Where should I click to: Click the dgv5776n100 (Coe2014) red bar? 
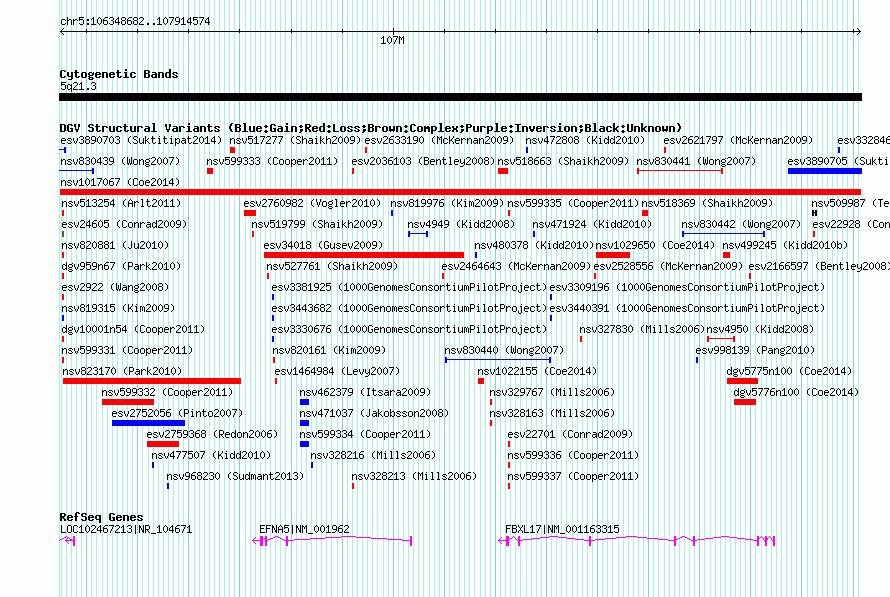coord(745,402)
